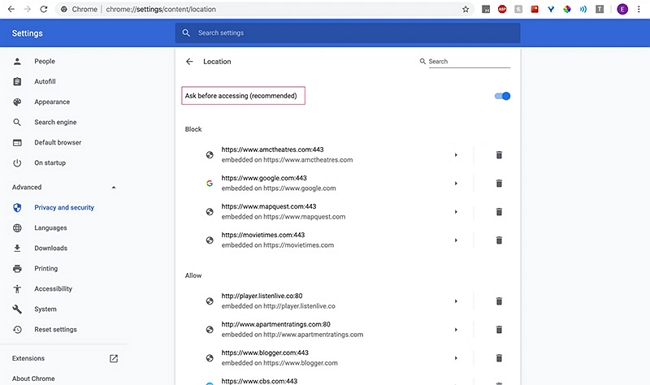Delete the movietimes.com block entry

coord(499,240)
